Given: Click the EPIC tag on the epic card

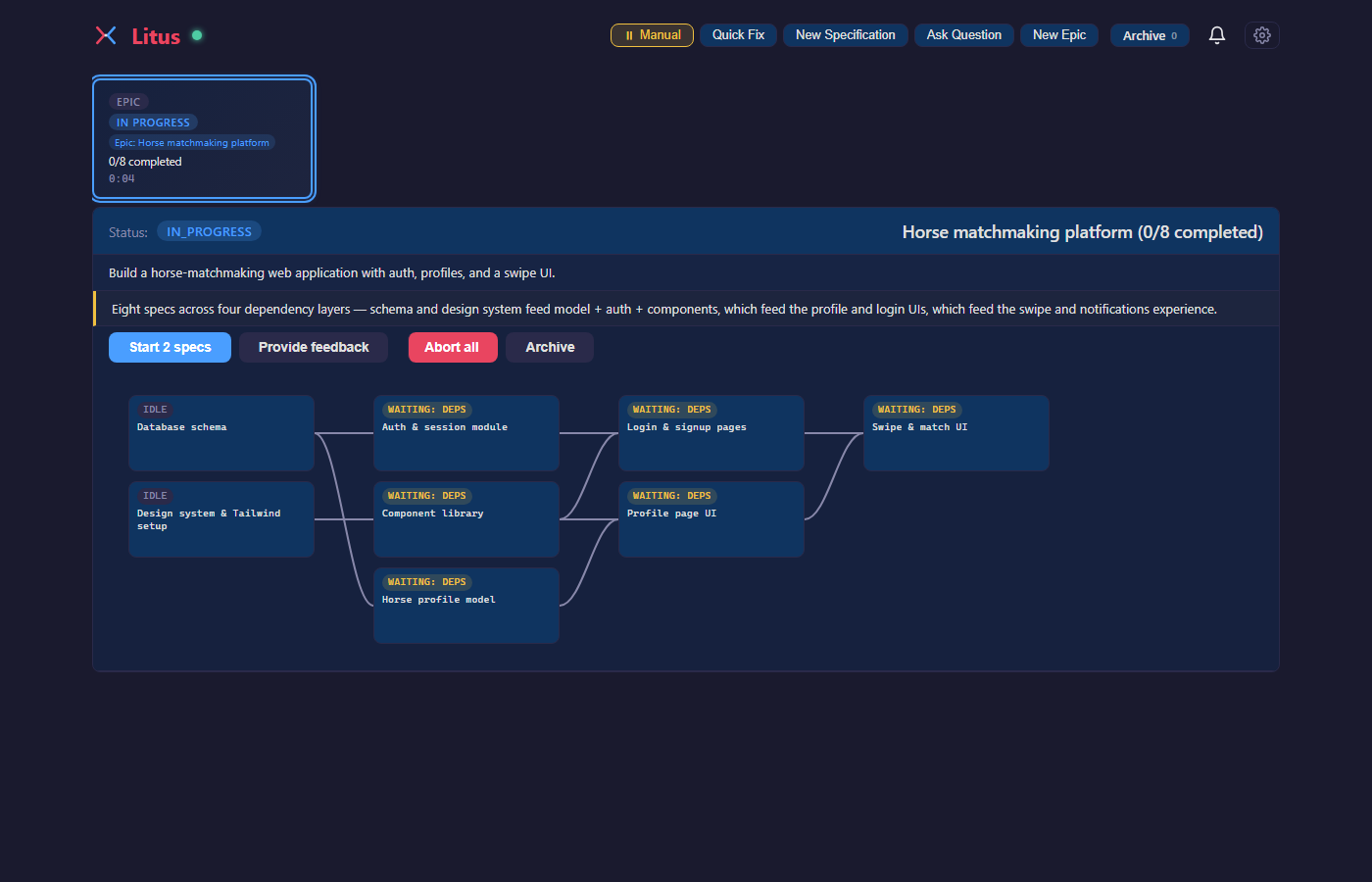Looking at the screenshot, I should pos(128,102).
